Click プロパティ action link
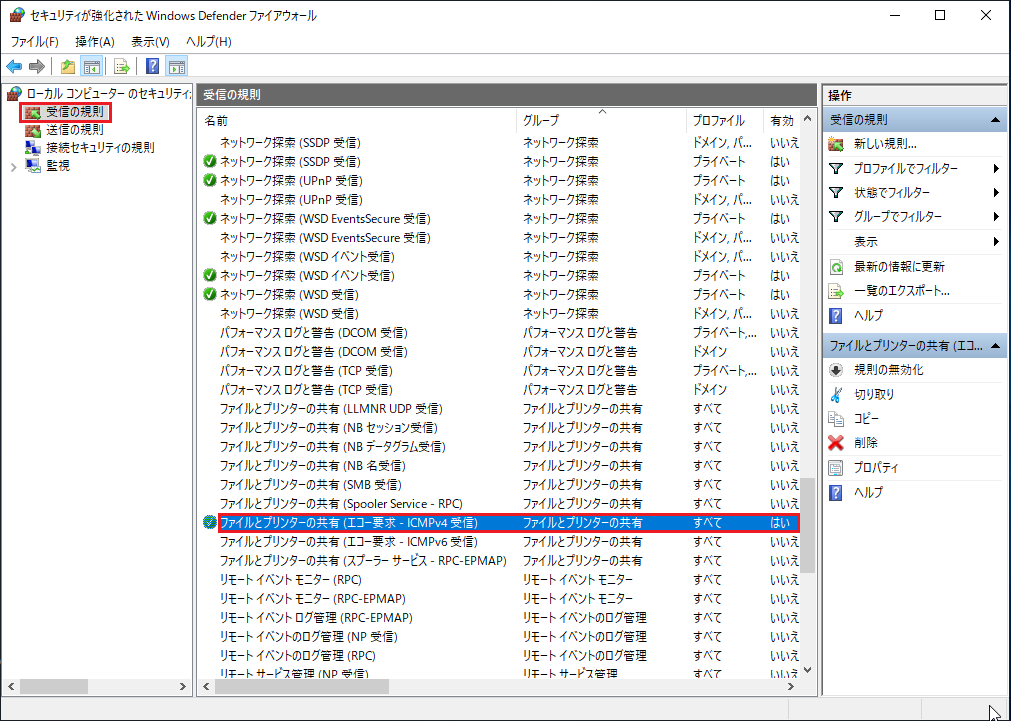This screenshot has width=1011, height=721. 876,468
